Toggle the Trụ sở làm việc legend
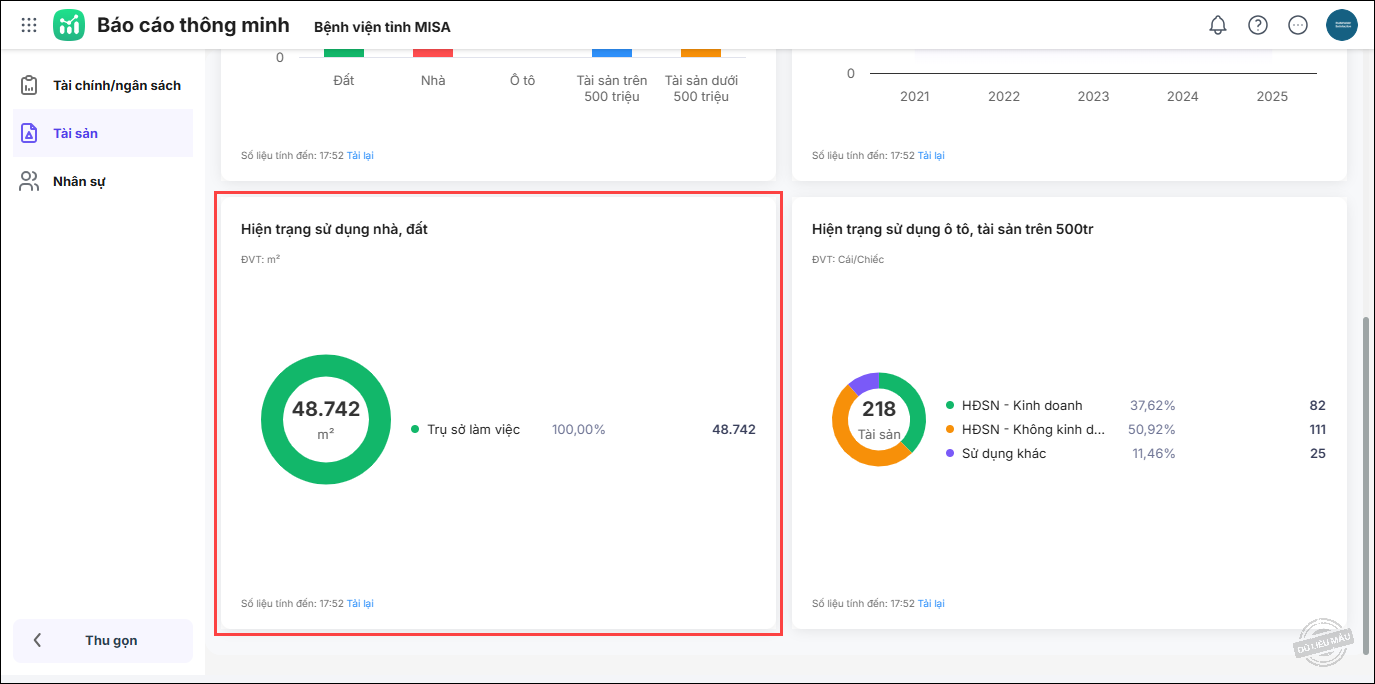The image size is (1375, 684). click(x=472, y=429)
